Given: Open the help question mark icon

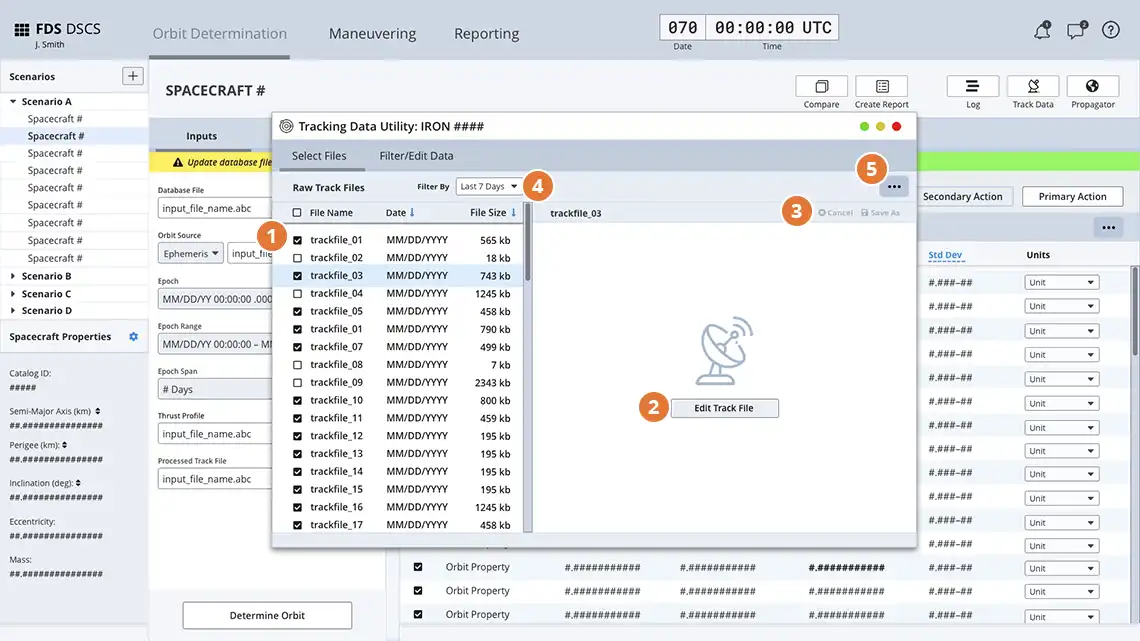Looking at the screenshot, I should 1110,30.
